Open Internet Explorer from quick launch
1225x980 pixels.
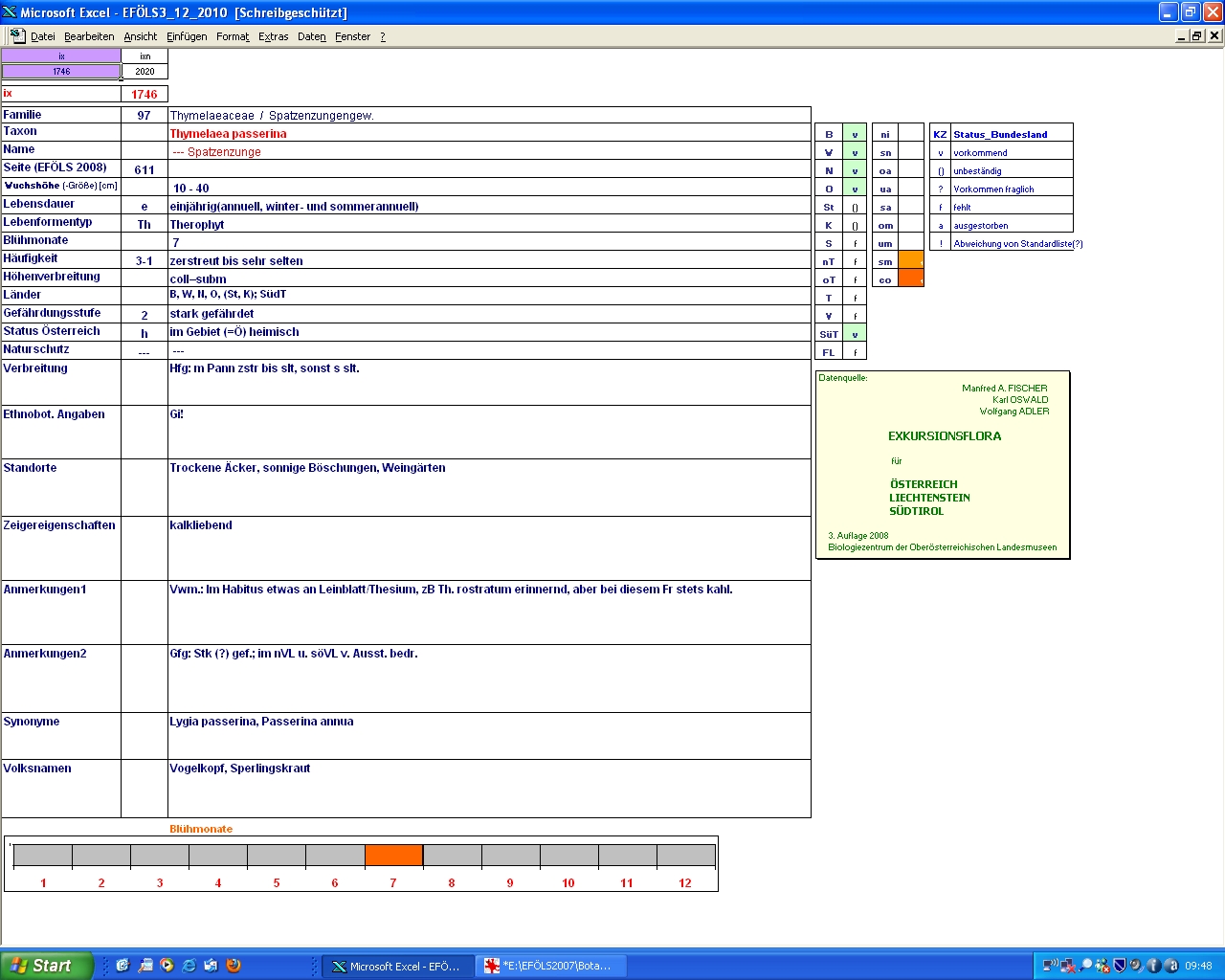click(189, 966)
